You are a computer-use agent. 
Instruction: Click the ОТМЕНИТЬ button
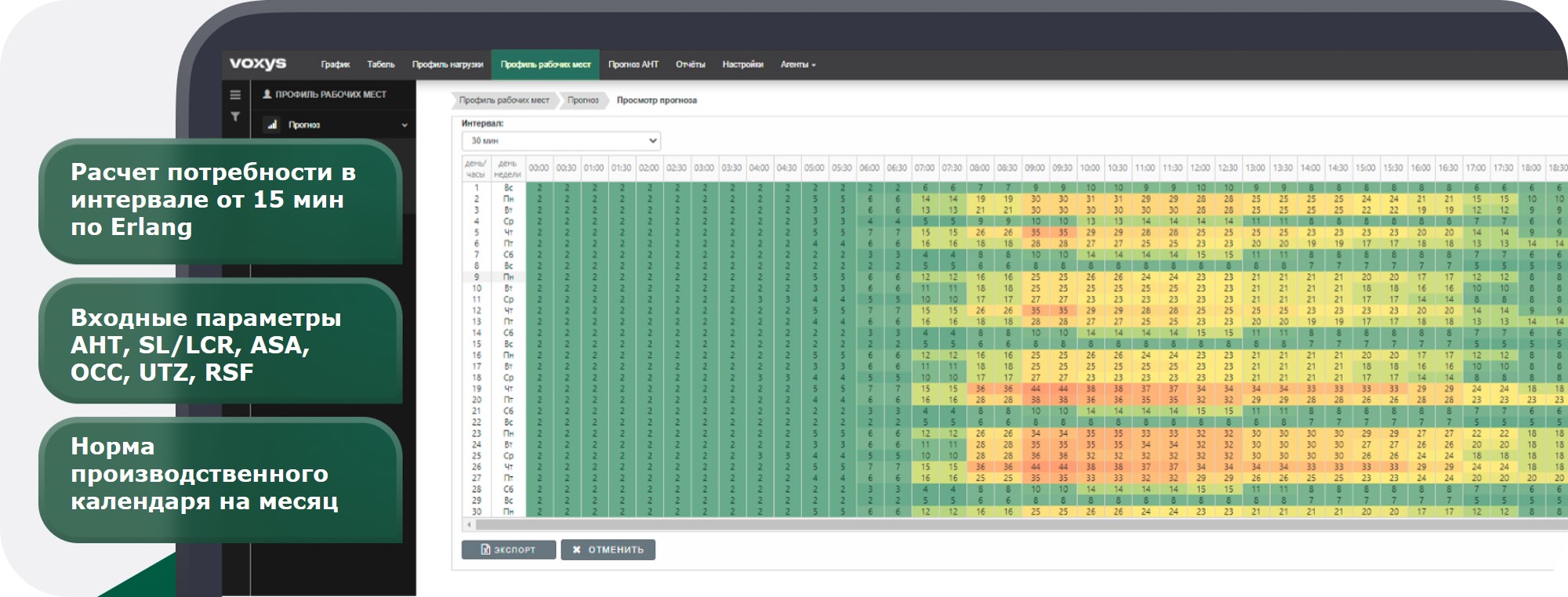(608, 550)
